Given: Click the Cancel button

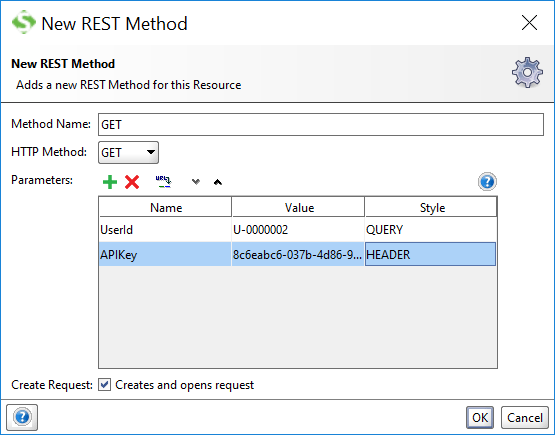Looking at the screenshot, I should click(x=525, y=417).
